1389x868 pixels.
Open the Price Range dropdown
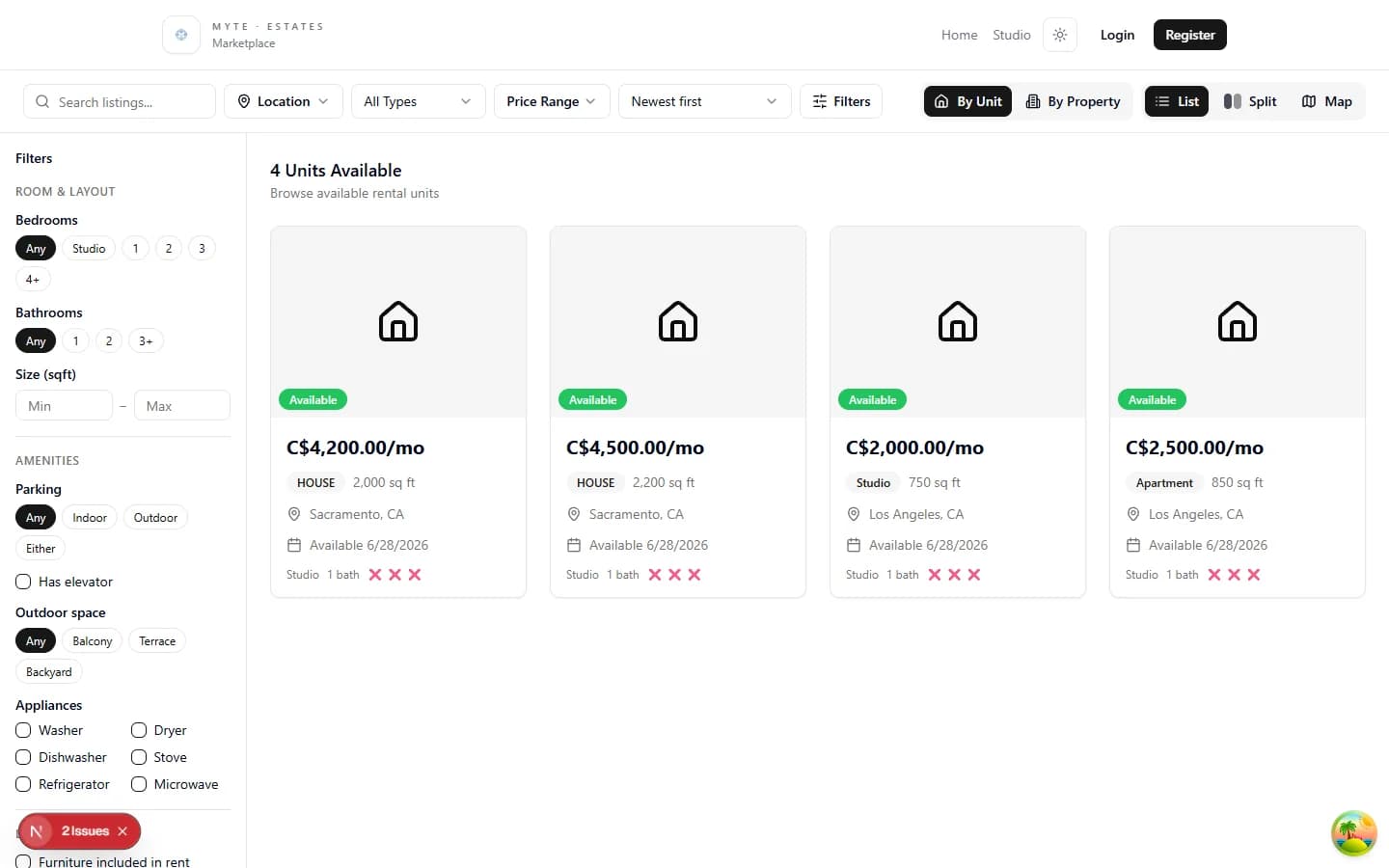click(x=552, y=101)
